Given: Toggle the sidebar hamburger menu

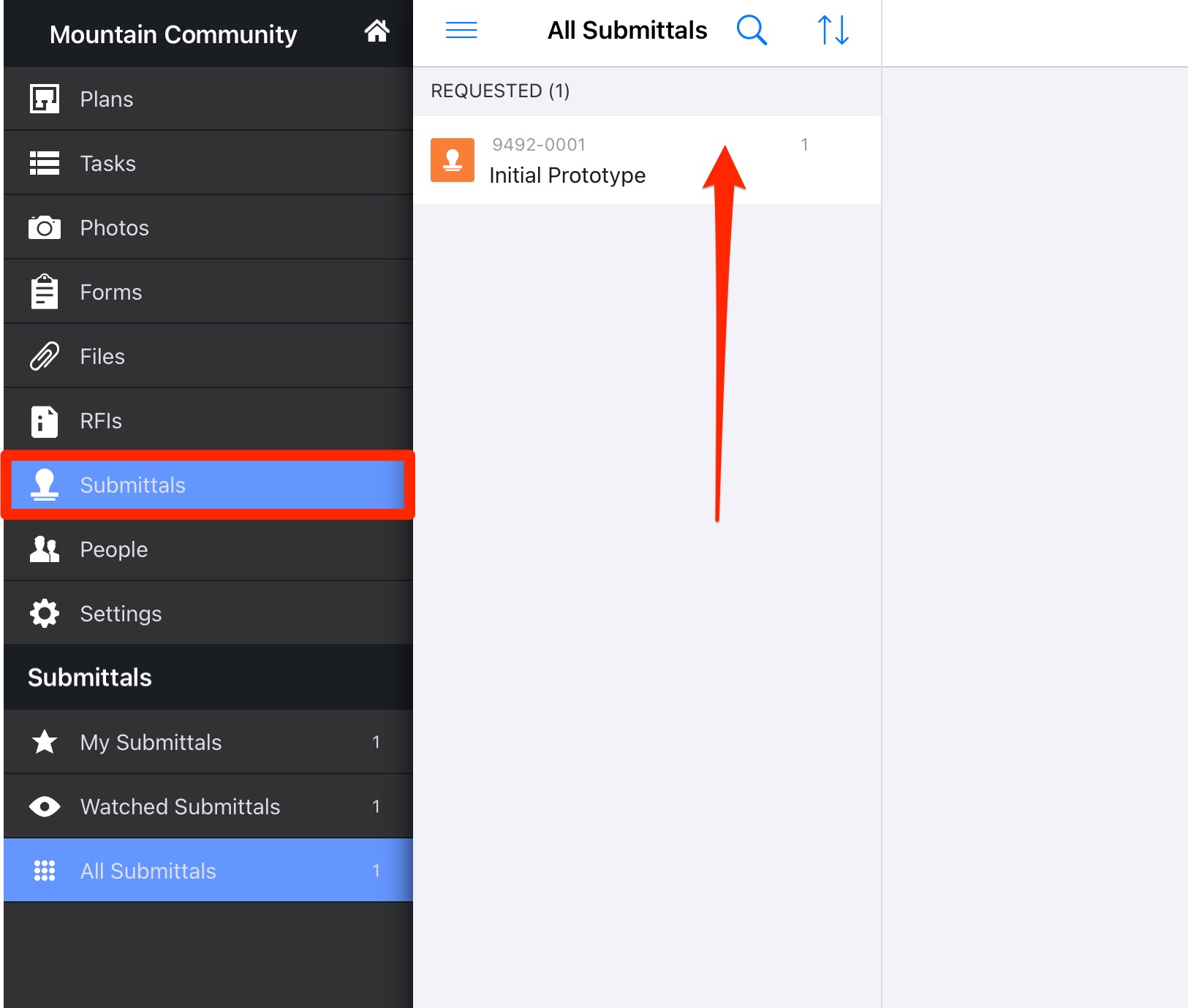Looking at the screenshot, I should [461, 30].
